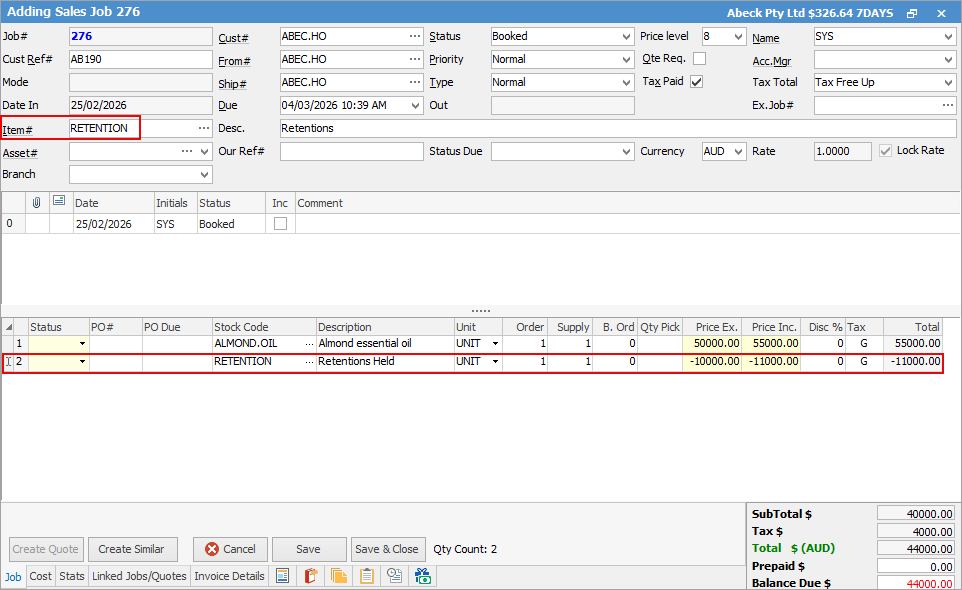Open the Asset# lookup ellipsis
962x590 pixels.
pos(187,151)
